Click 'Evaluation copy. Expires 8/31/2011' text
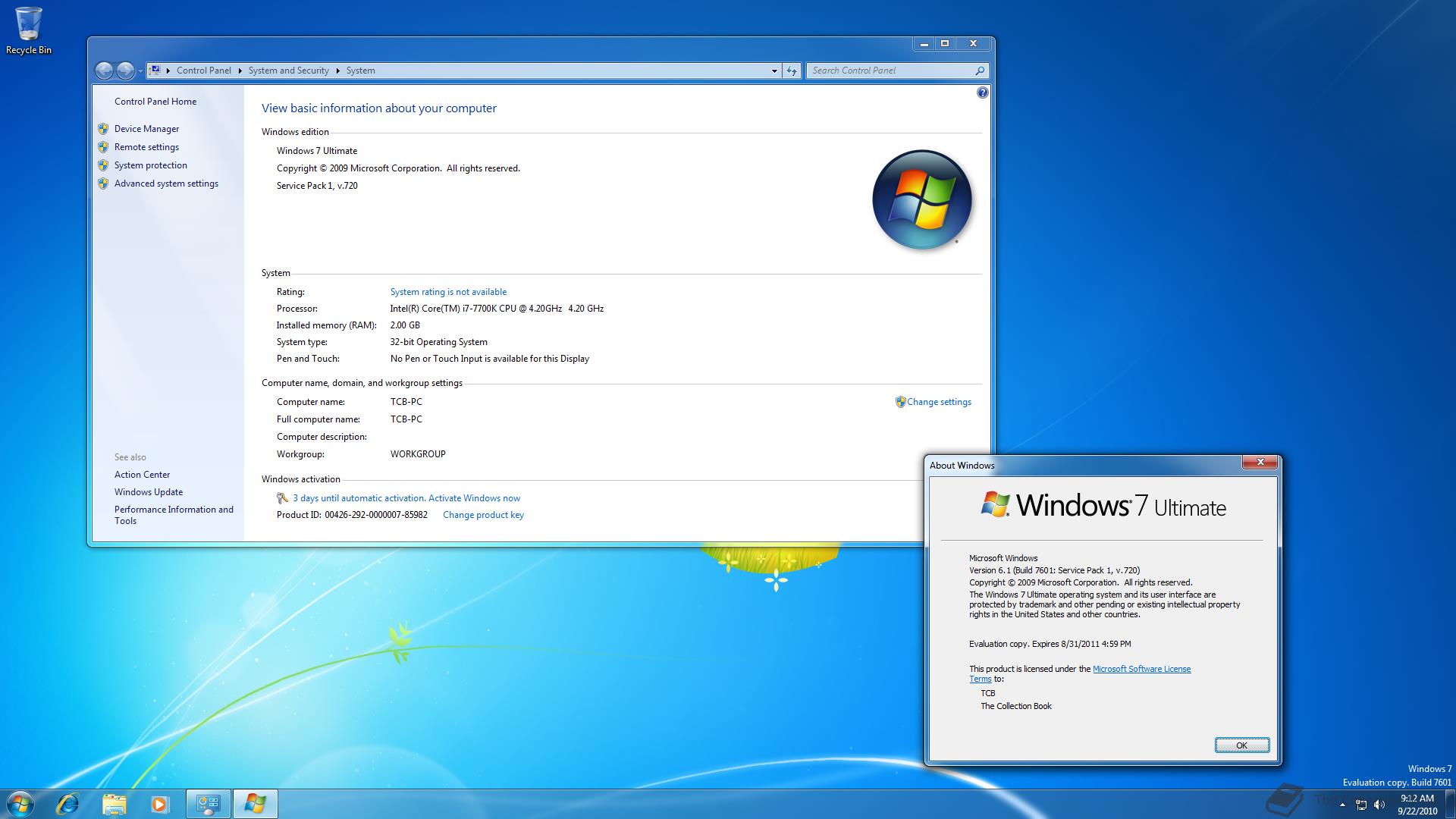Screen dimensions: 1456x819 coord(1050,644)
